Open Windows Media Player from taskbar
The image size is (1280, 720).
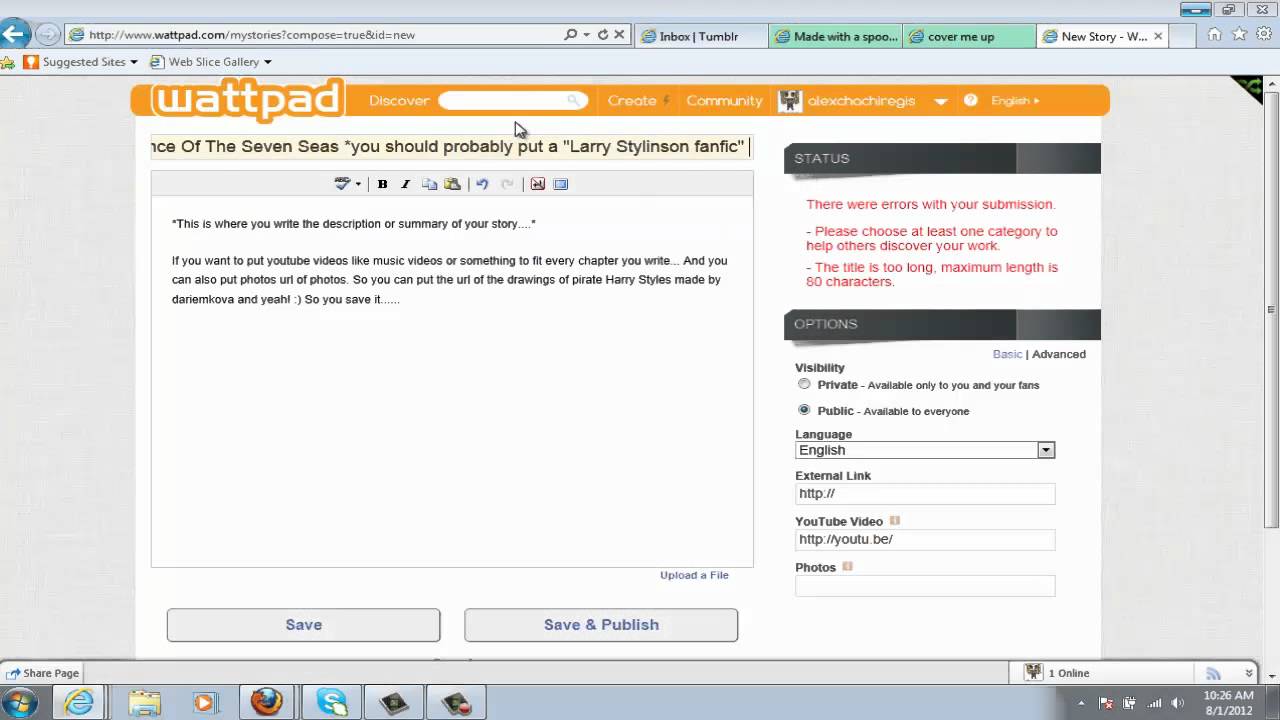[205, 702]
